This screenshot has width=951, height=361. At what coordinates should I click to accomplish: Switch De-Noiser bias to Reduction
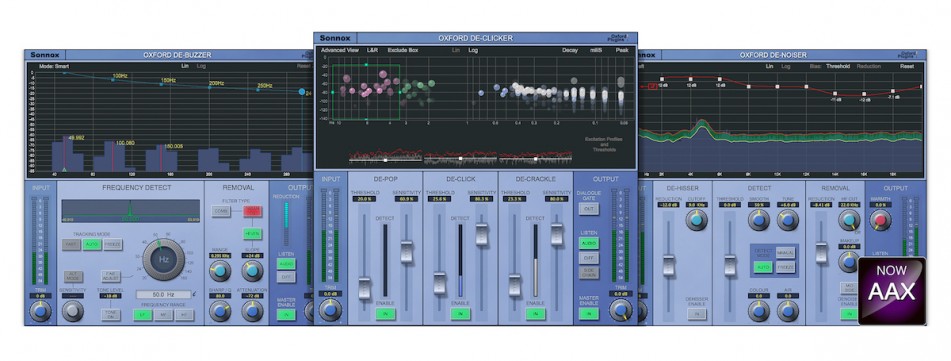point(869,66)
